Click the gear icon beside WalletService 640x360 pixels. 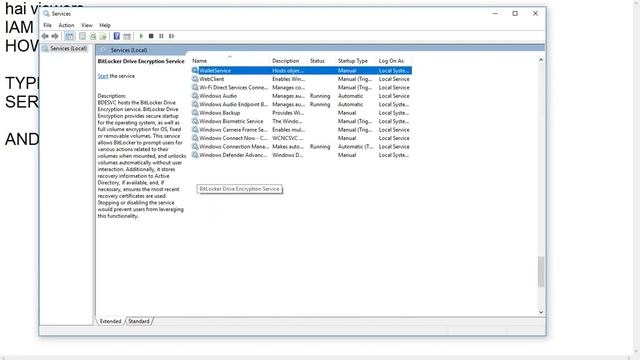coord(195,70)
